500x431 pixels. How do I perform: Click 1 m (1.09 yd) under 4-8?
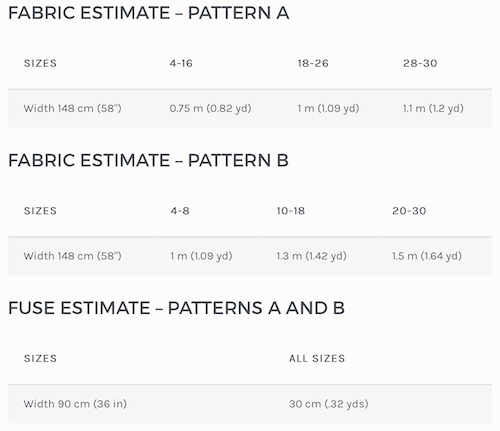click(x=201, y=256)
